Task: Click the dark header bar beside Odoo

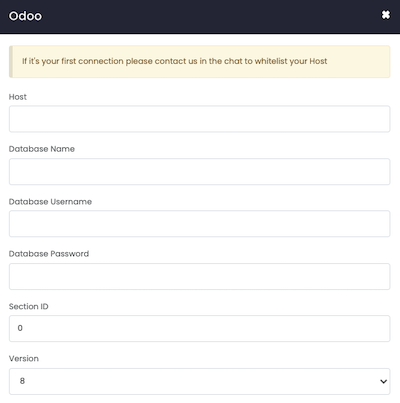Action: pos(210,16)
